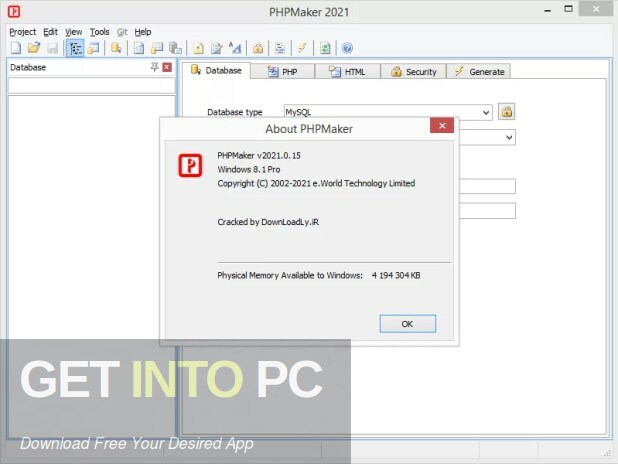Click the PHPMaker logo in the title bar
618x464 pixels.
14,11
